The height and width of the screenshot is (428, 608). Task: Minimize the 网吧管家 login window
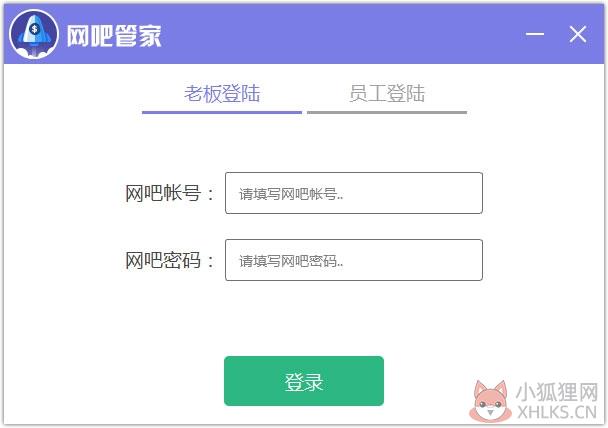535,34
